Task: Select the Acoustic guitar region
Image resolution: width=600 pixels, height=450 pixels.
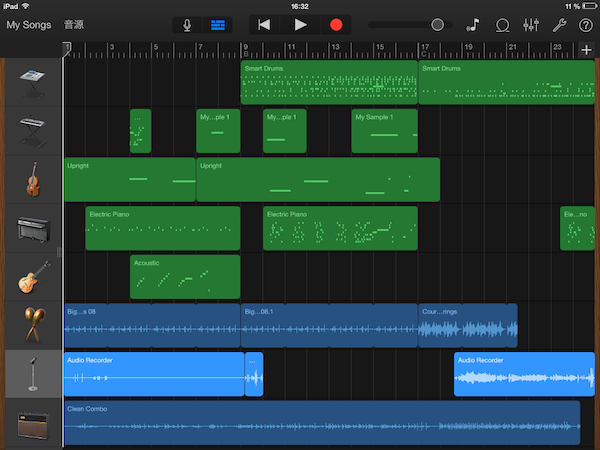Action: point(185,277)
